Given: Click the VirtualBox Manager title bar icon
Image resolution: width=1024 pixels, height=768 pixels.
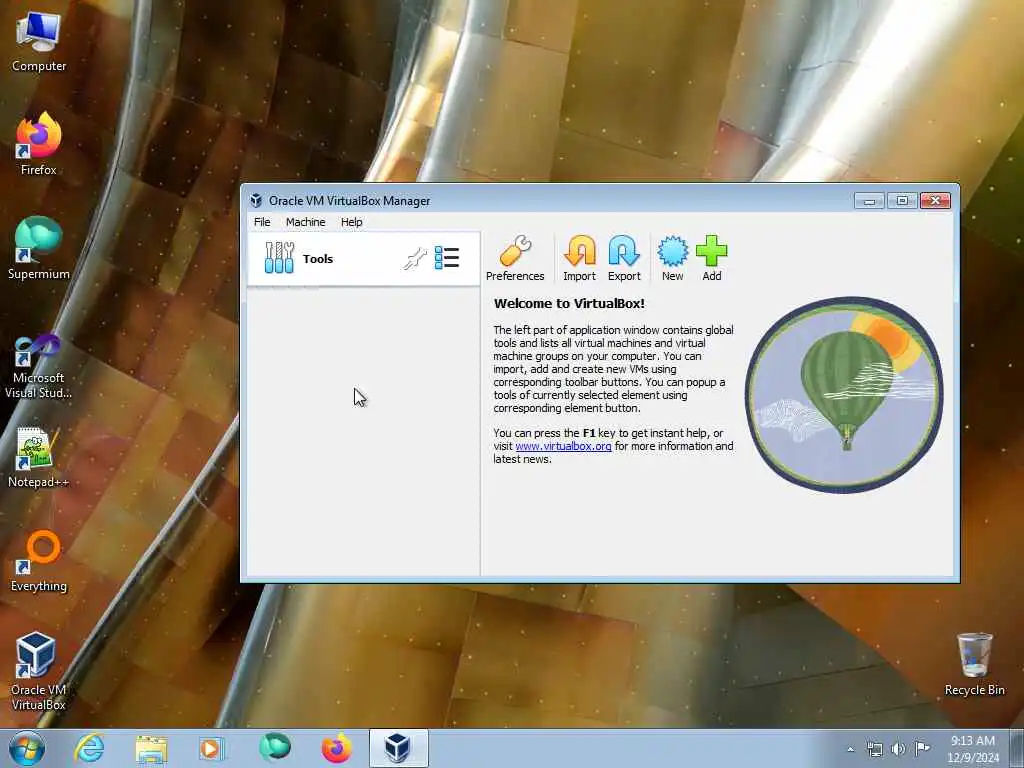Looking at the screenshot, I should pyautogui.click(x=256, y=200).
